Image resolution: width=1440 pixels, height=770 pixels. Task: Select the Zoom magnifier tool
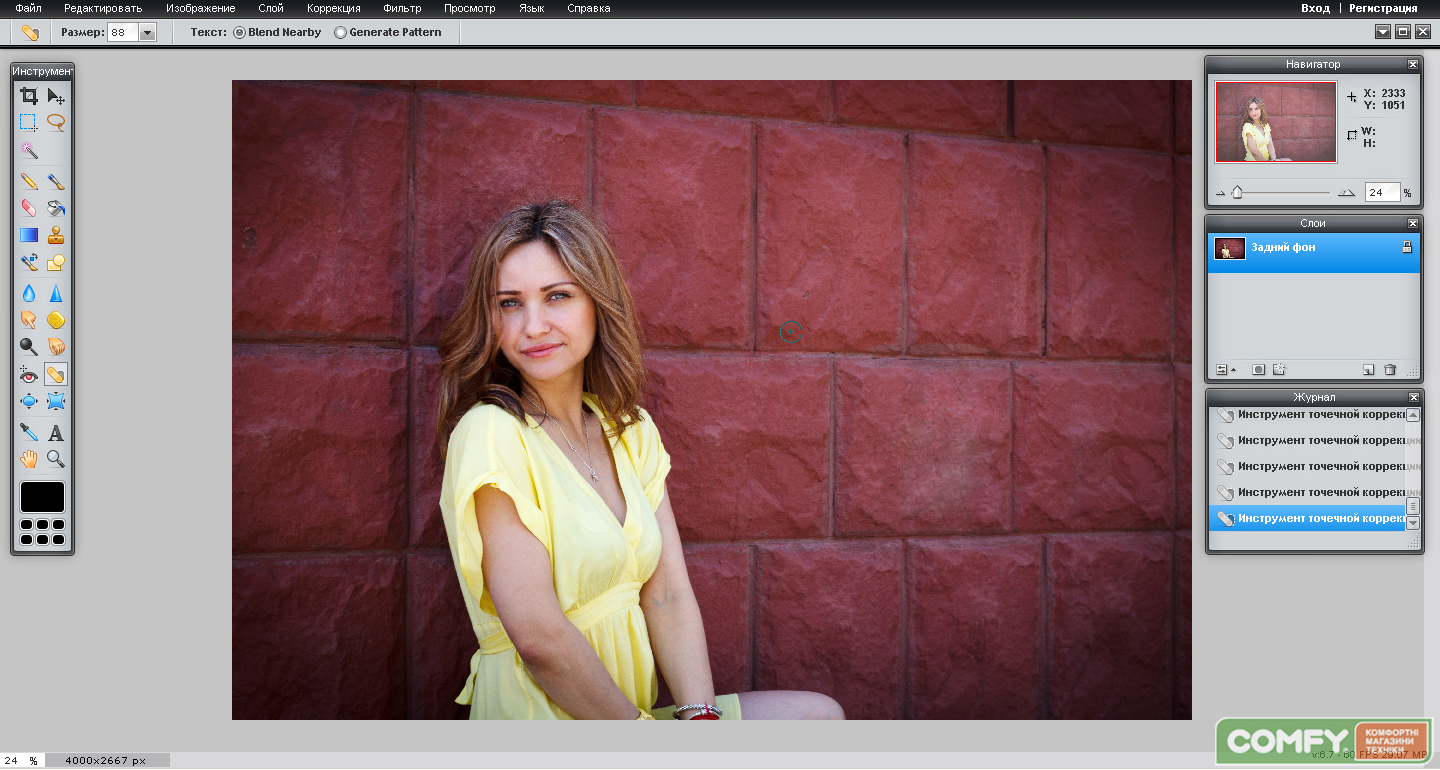[x=56, y=459]
